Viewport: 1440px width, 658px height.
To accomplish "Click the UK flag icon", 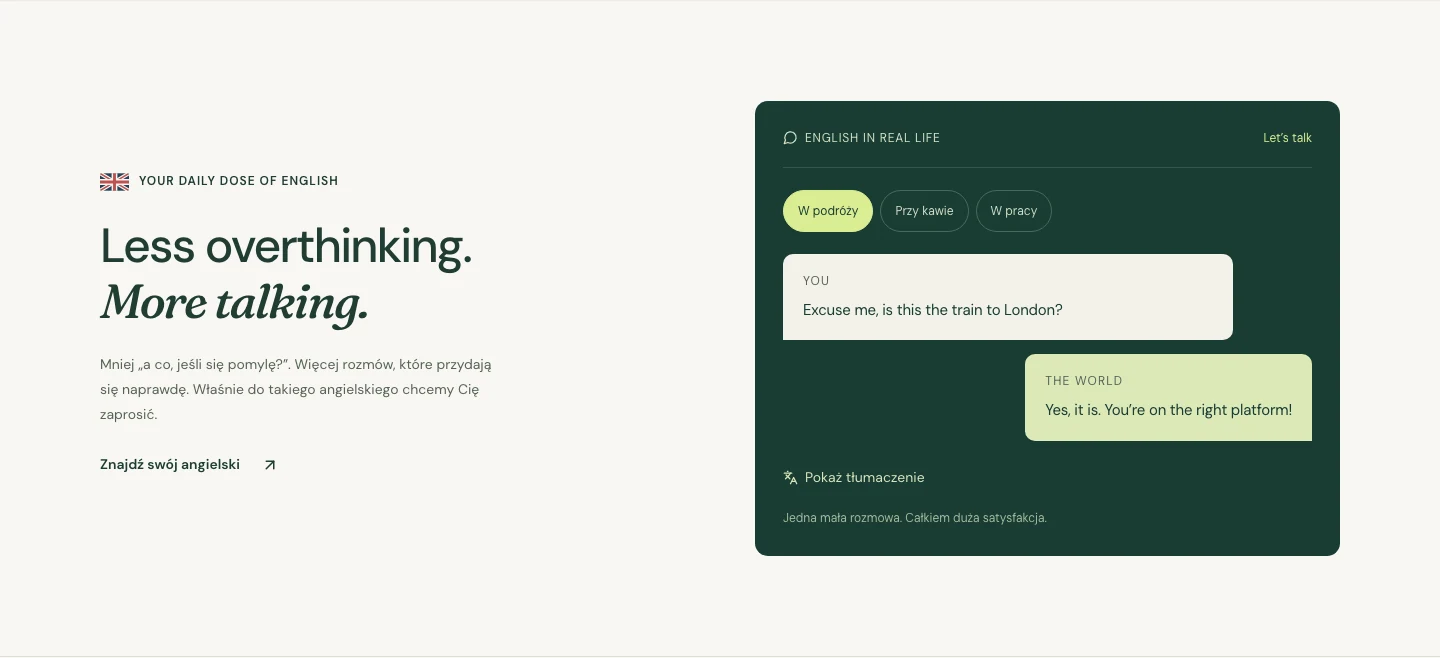I will pos(114,181).
